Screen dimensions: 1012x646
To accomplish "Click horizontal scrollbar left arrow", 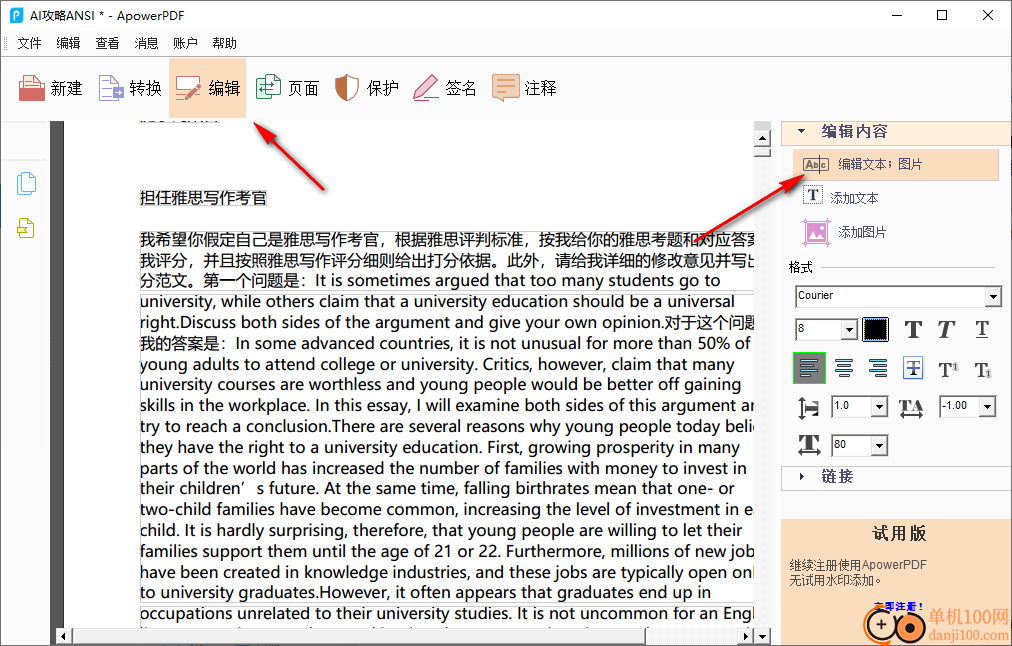I will click(x=63, y=636).
